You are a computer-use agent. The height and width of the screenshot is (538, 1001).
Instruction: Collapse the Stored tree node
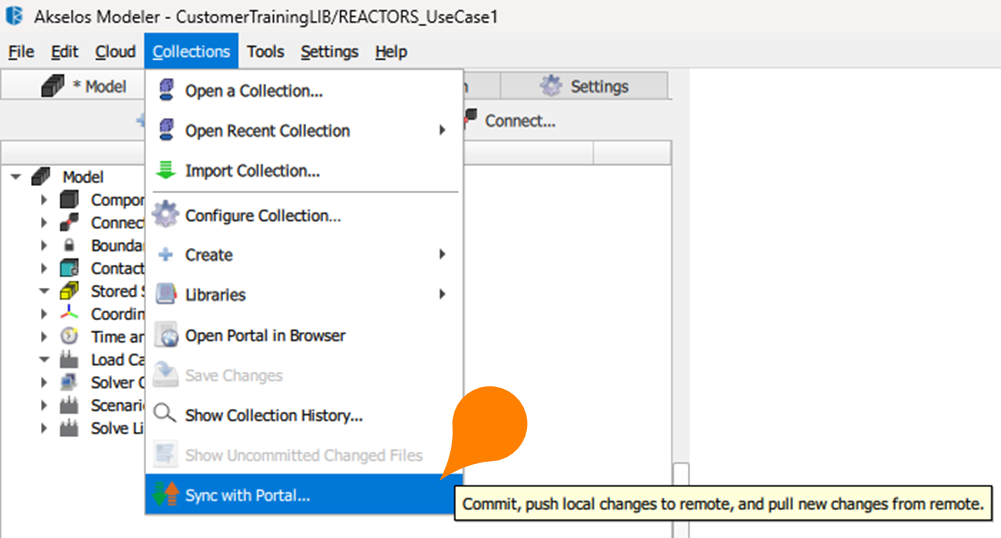tap(44, 291)
